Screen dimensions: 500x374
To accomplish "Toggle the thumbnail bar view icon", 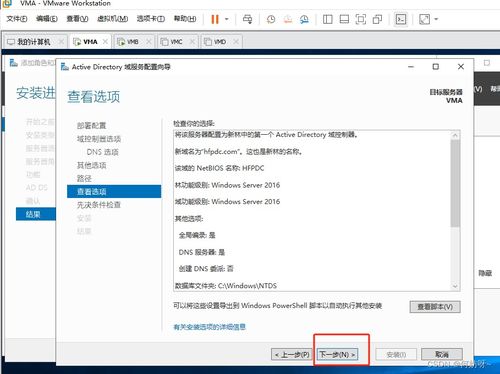I will point(344,19).
